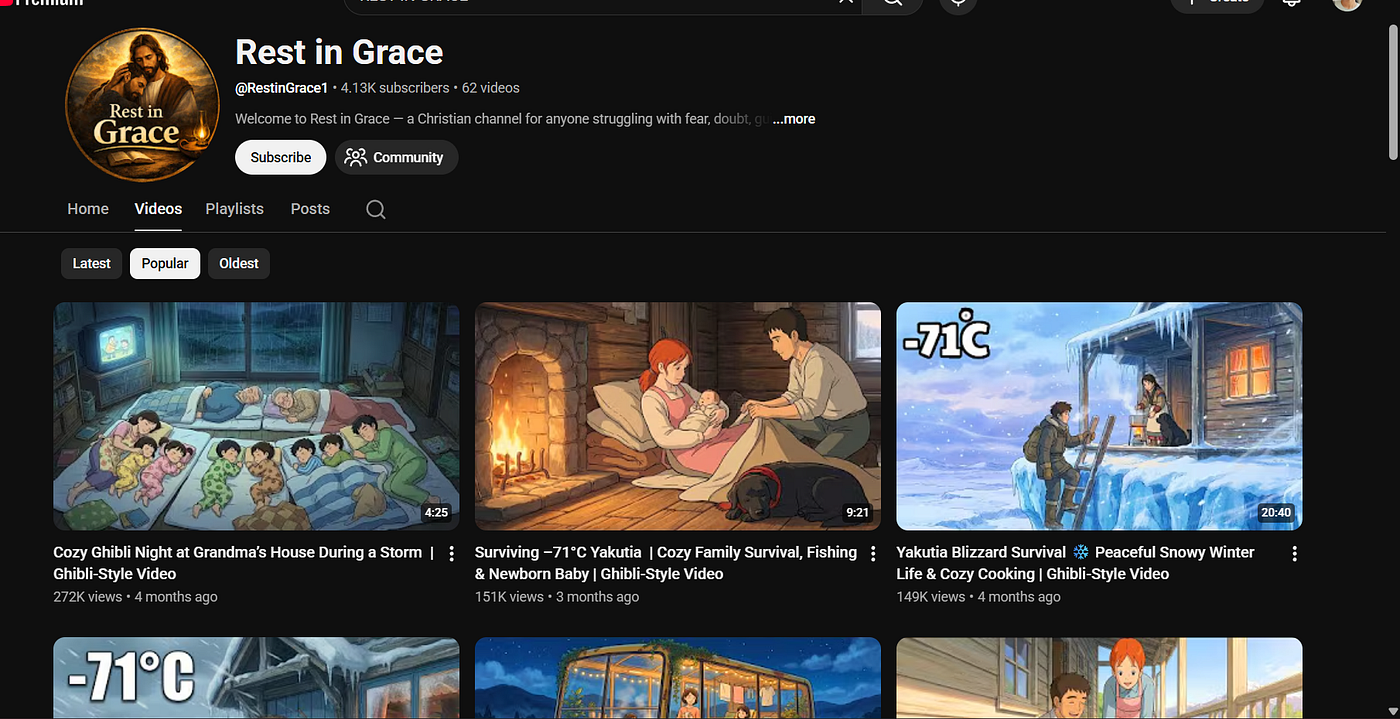The width and height of the screenshot is (1400, 719).
Task: Open the channel search magnifier icon
Action: pyautogui.click(x=375, y=209)
